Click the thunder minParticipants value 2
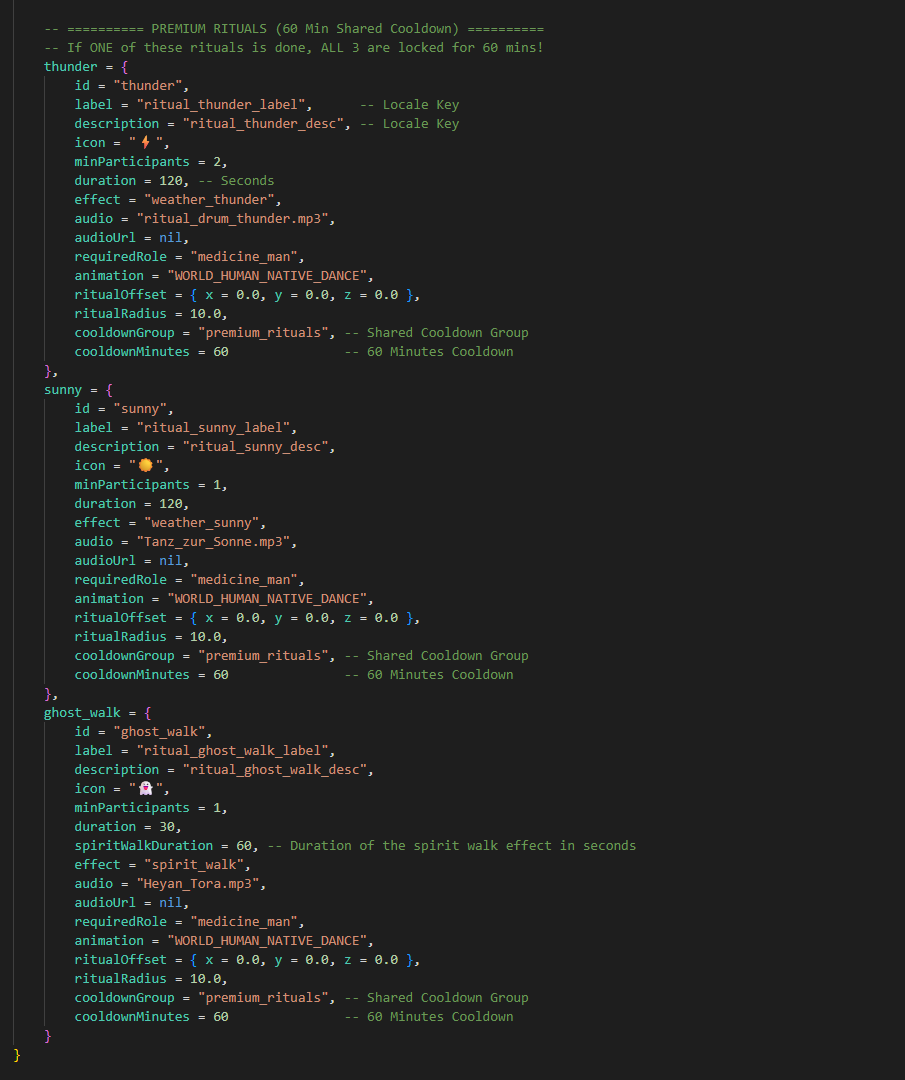Screen dimensions: 905x1080 (x=217, y=162)
